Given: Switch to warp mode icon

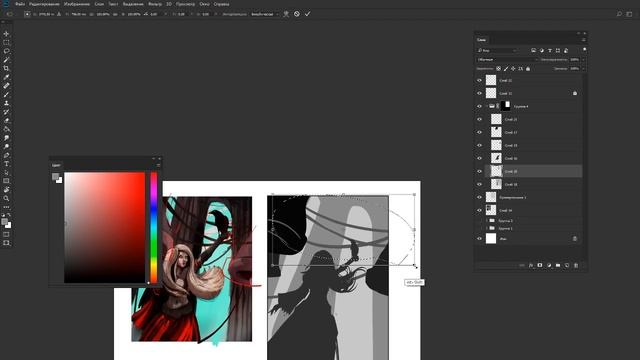Looking at the screenshot, I should (x=286, y=14).
